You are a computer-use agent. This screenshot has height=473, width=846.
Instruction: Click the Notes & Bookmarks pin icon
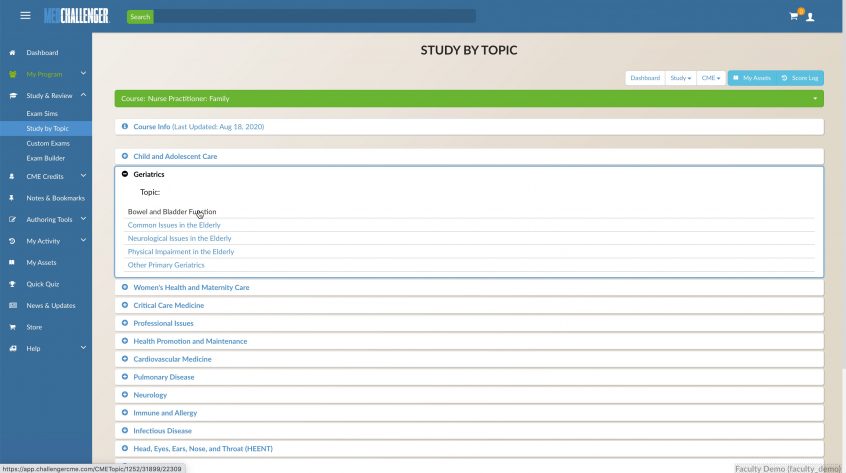pos(12,198)
